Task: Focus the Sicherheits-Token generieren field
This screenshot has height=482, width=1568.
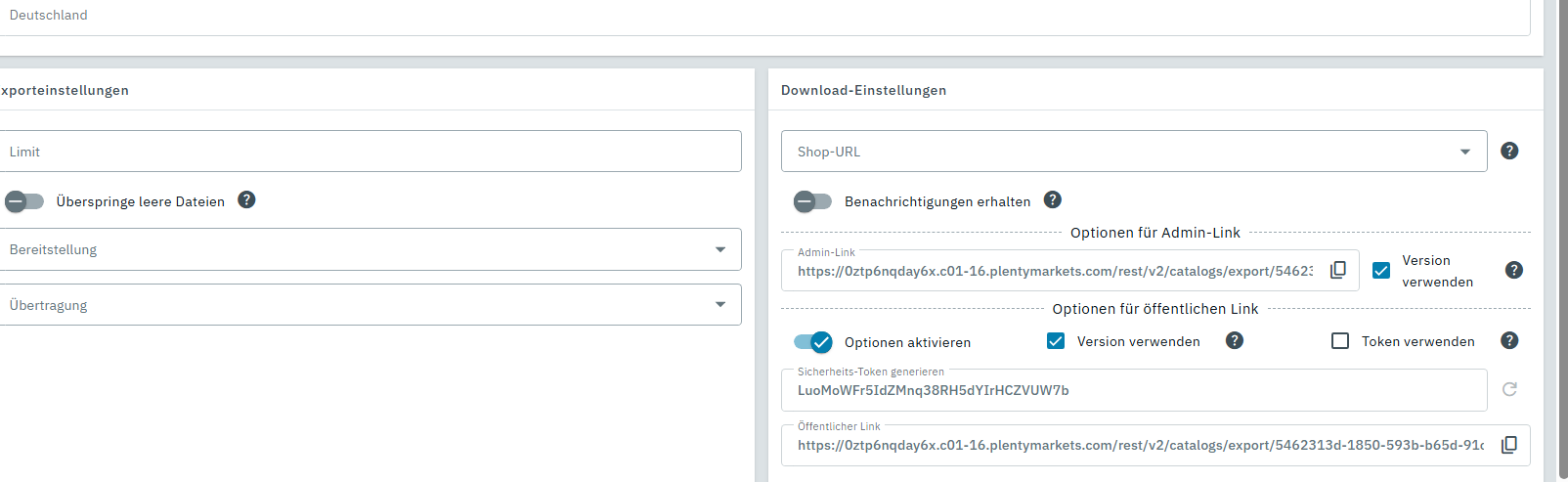Action: click(x=1134, y=390)
